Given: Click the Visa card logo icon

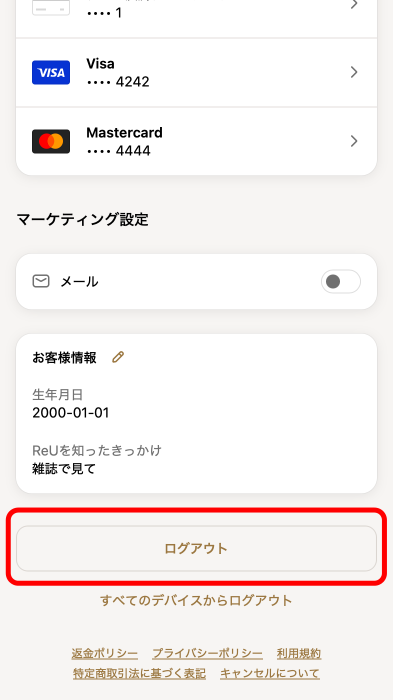Looking at the screenshot, I should 51,72.
